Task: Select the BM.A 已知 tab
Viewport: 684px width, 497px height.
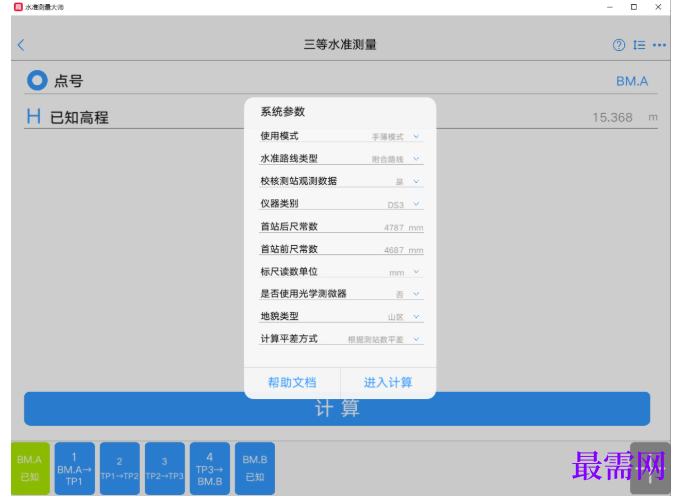Action: [x=30, y=468]
